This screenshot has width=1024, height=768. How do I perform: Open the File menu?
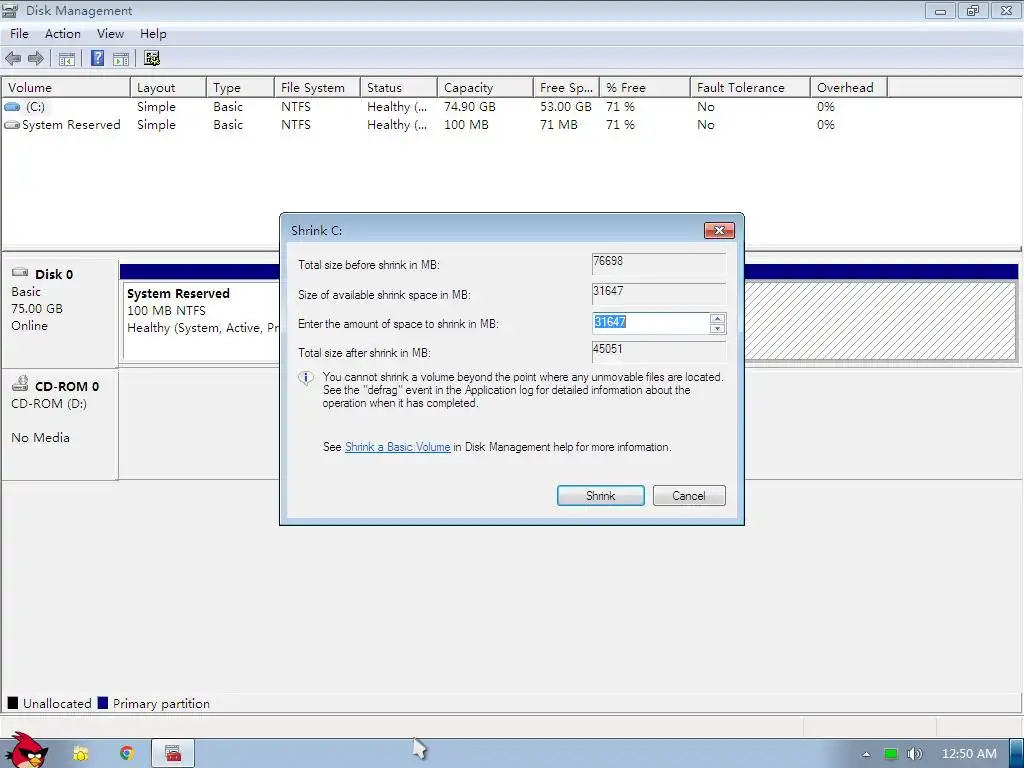19,34
